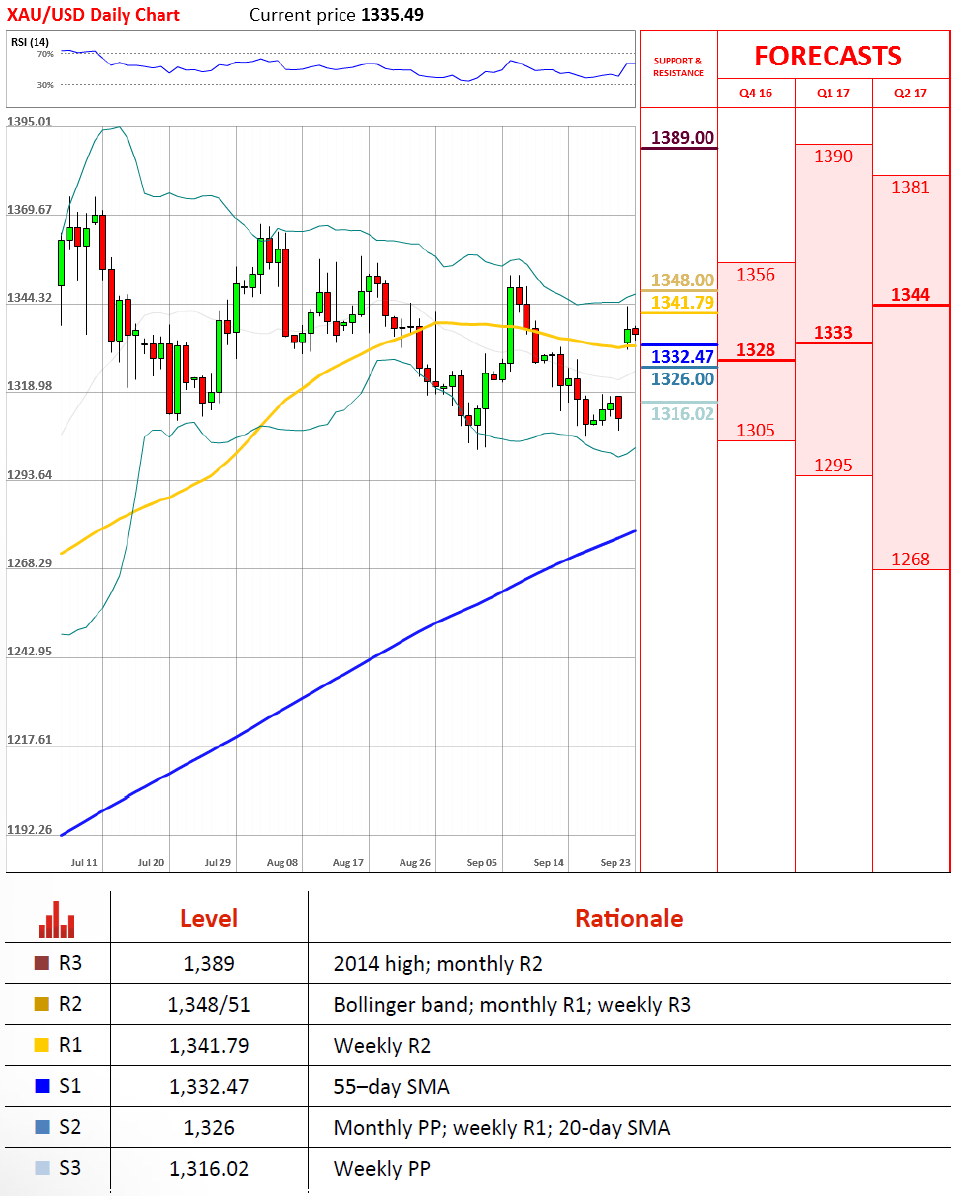Click the Level column header
The height and width of the screenshot is (1196, 962).
coord(209,918)
